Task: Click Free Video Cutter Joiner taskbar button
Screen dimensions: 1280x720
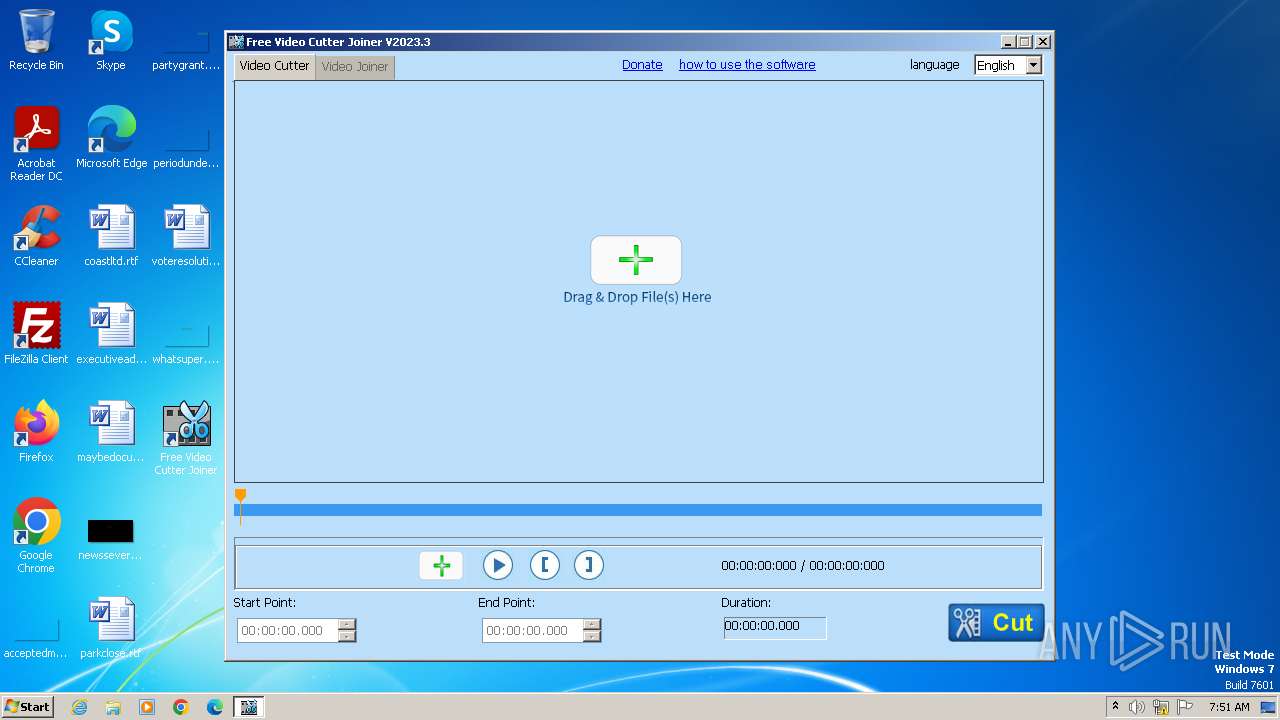Action: [x=248, y=707]
